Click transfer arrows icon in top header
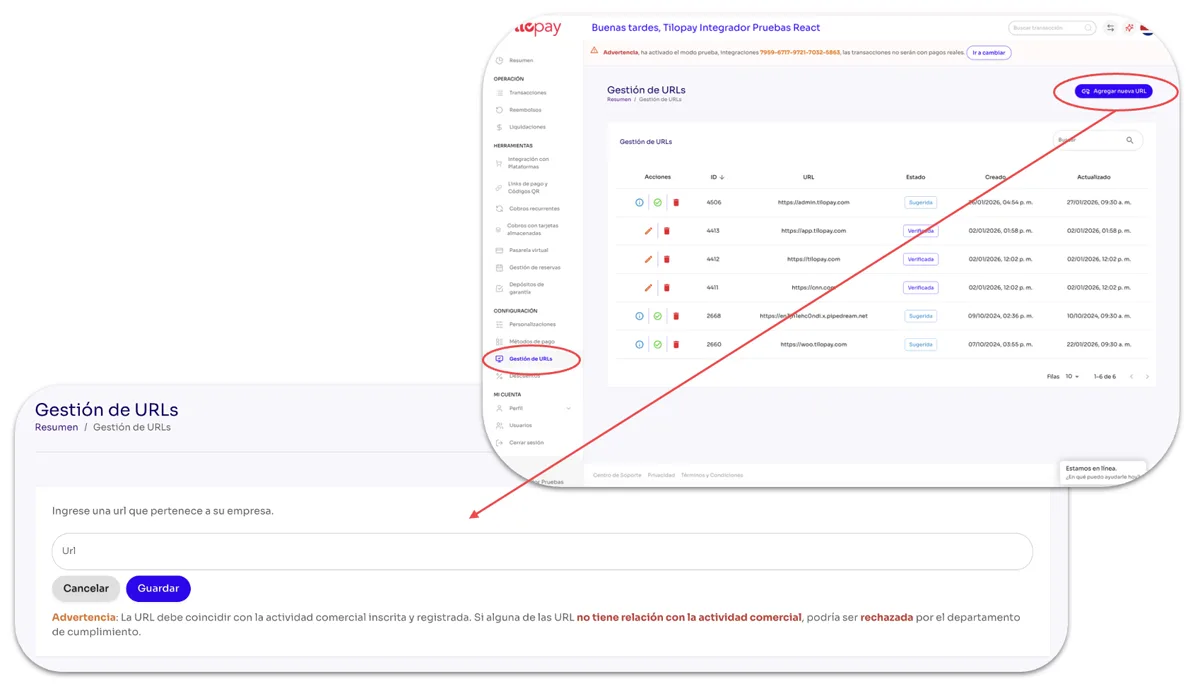The height and width of the screenshot is (686, 1200). click(x=1110, y=28)
